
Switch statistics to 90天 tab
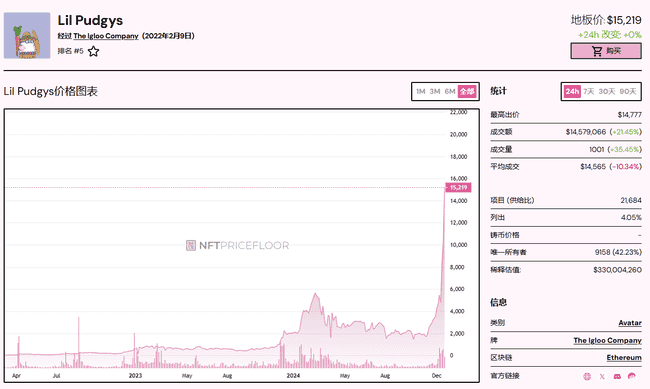pos(628,91)
